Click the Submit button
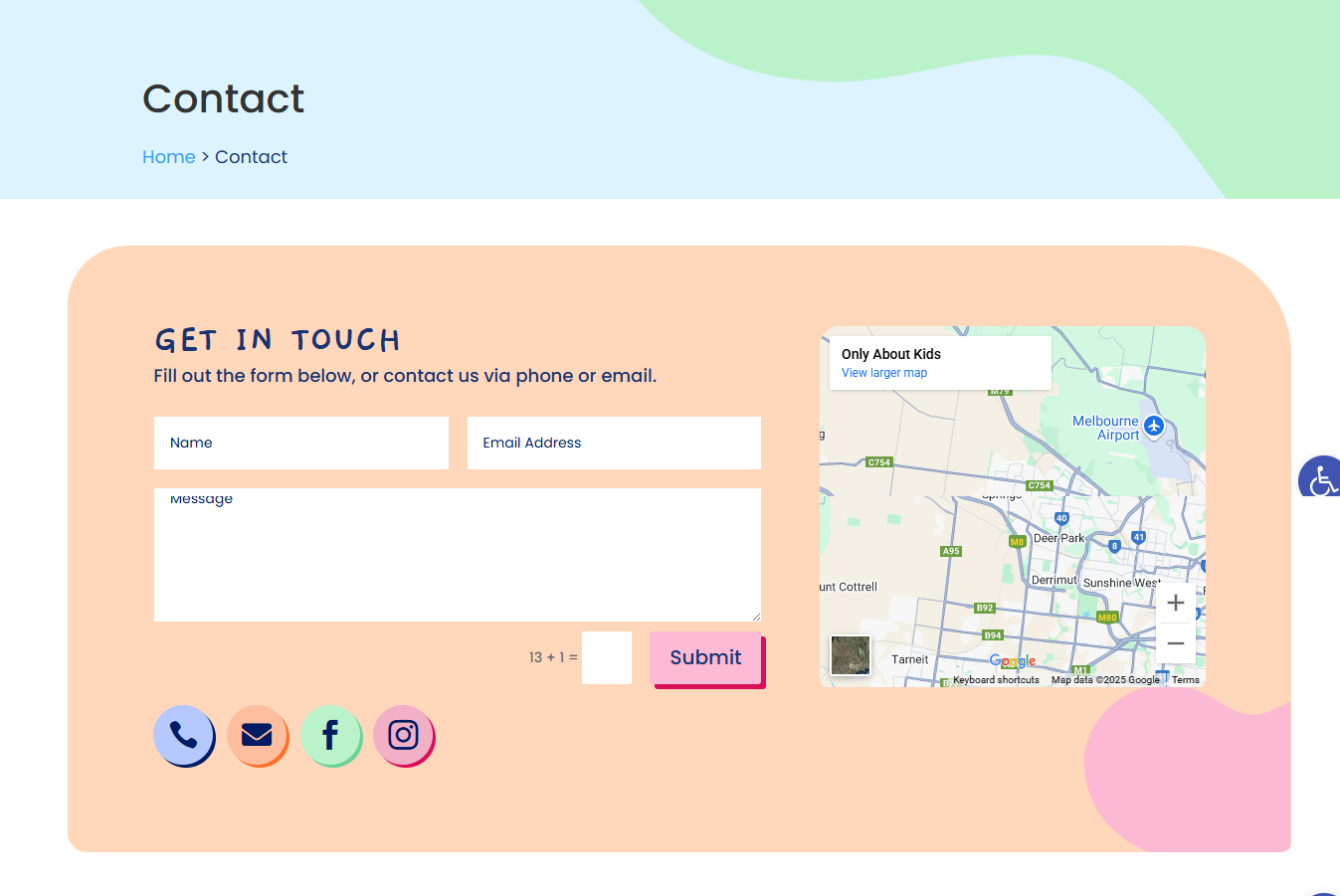This screenshot has height=896, width=1340. (706, 657)
